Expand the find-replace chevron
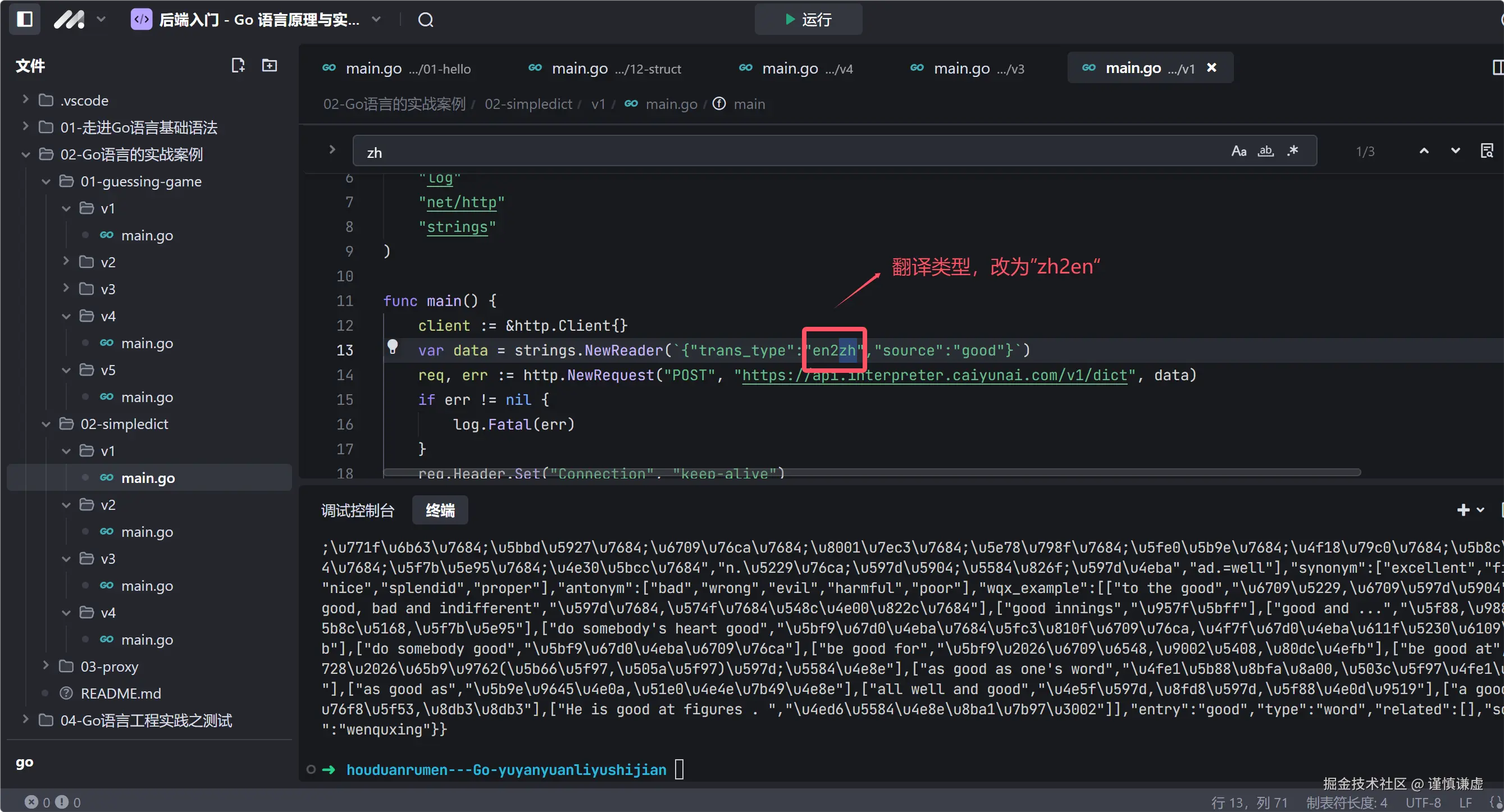The image size is (1504, 812). click(x=331, y=150)
